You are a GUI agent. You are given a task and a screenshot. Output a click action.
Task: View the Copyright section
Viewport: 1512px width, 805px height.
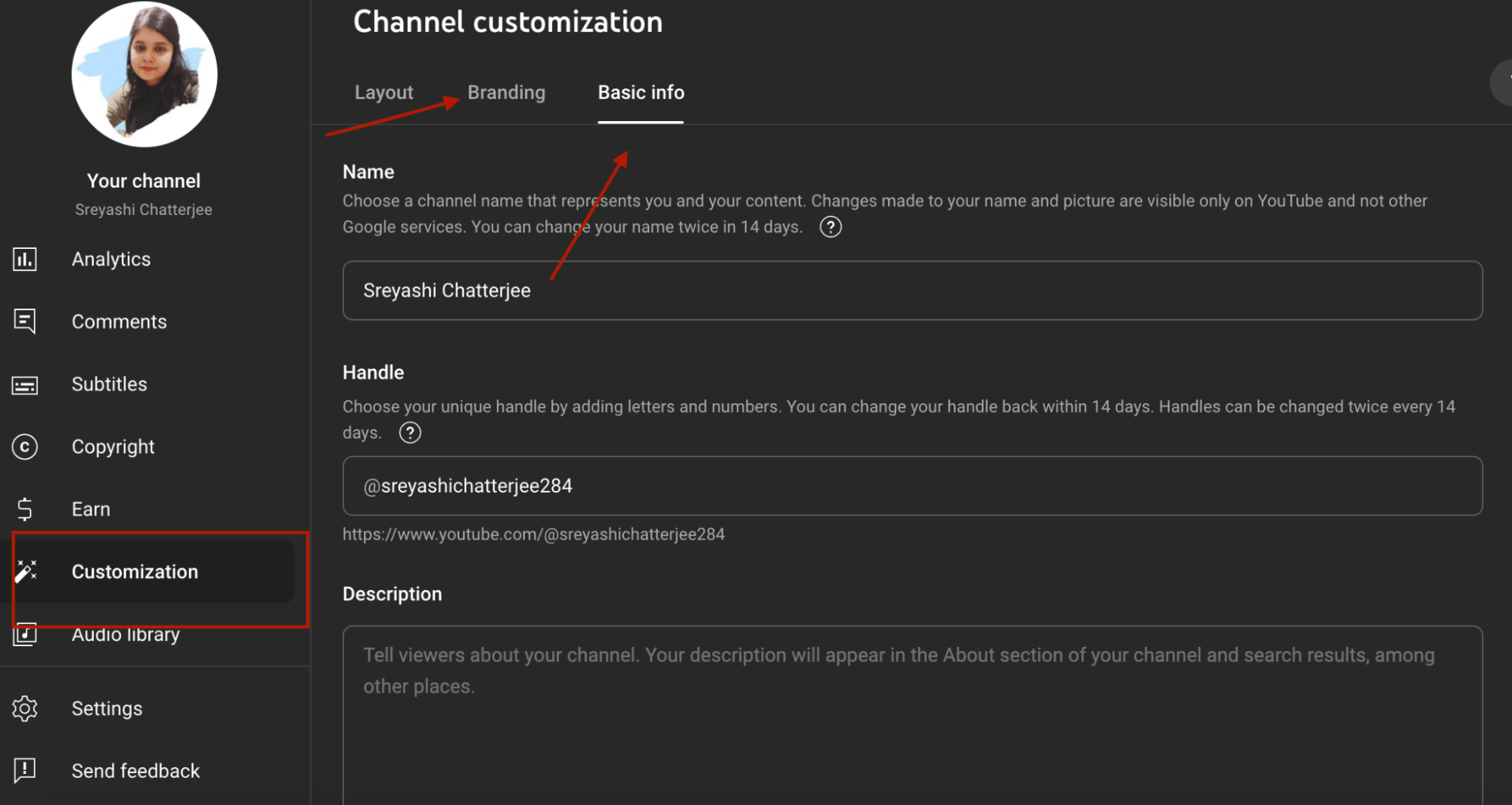pos(113,446)
